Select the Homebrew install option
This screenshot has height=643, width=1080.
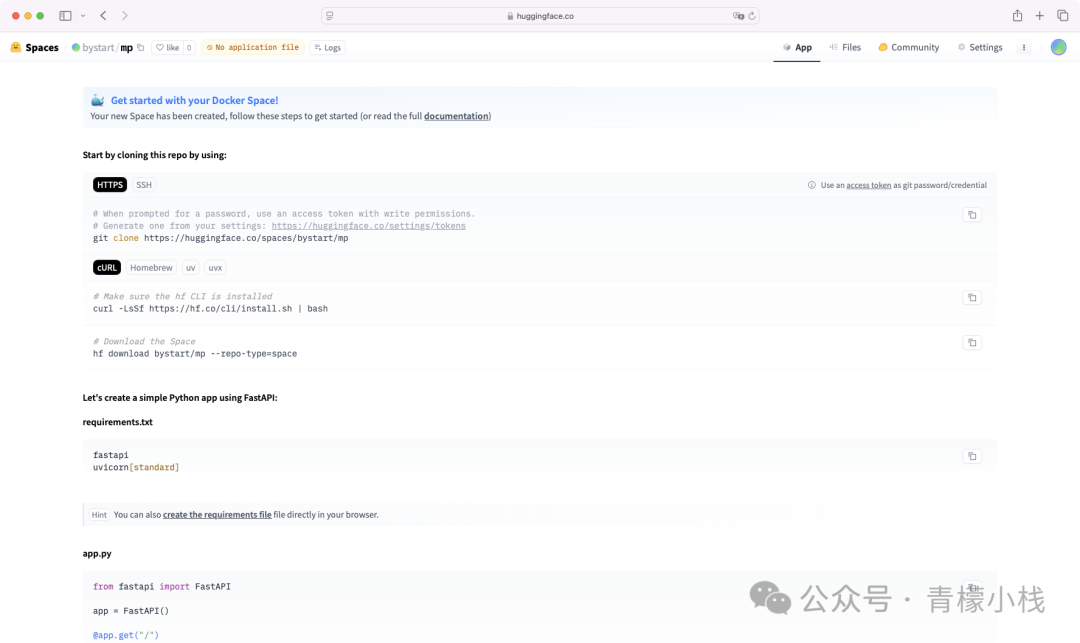[151, 268]
